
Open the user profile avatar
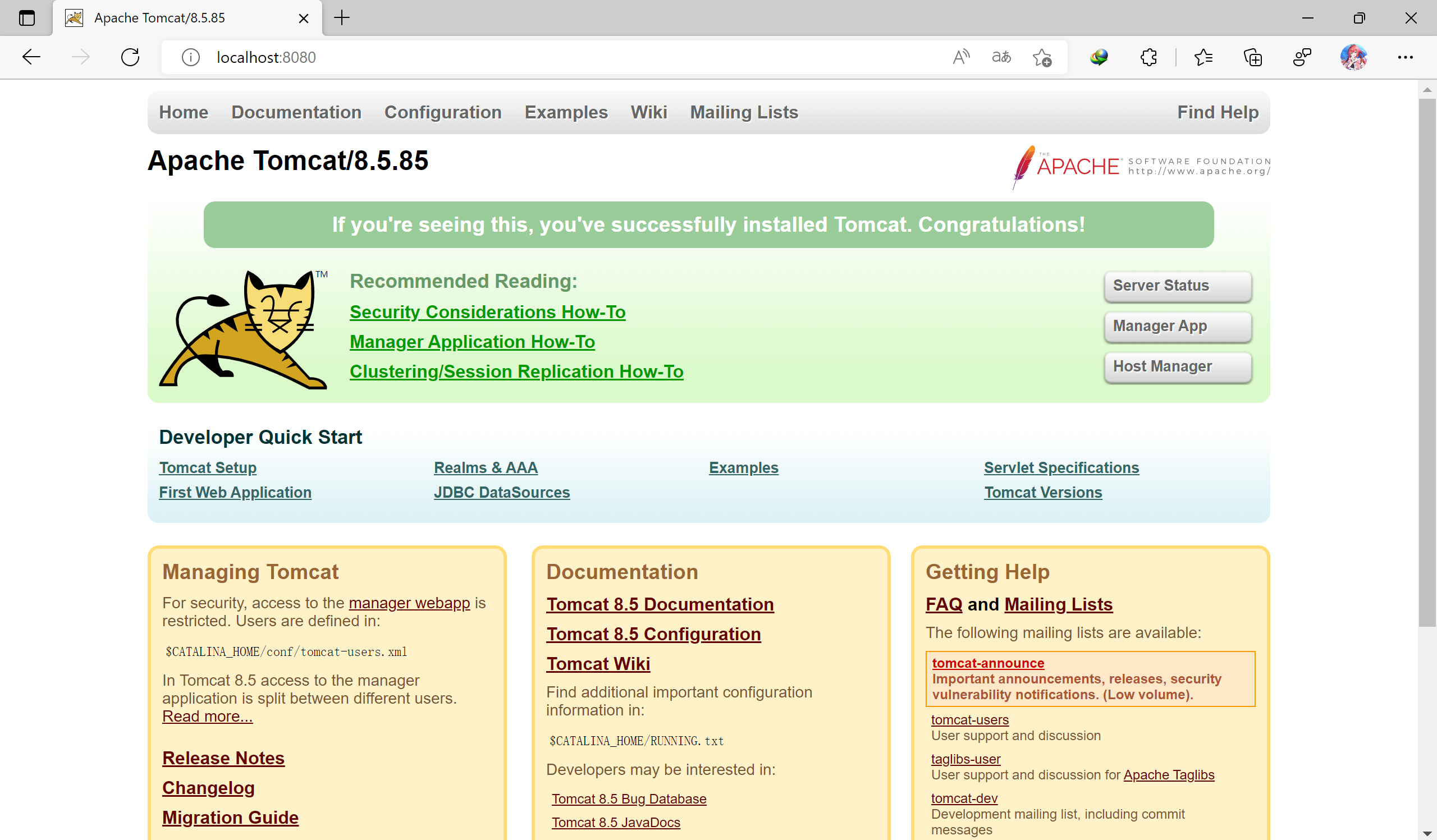(x=1354, y=57)
